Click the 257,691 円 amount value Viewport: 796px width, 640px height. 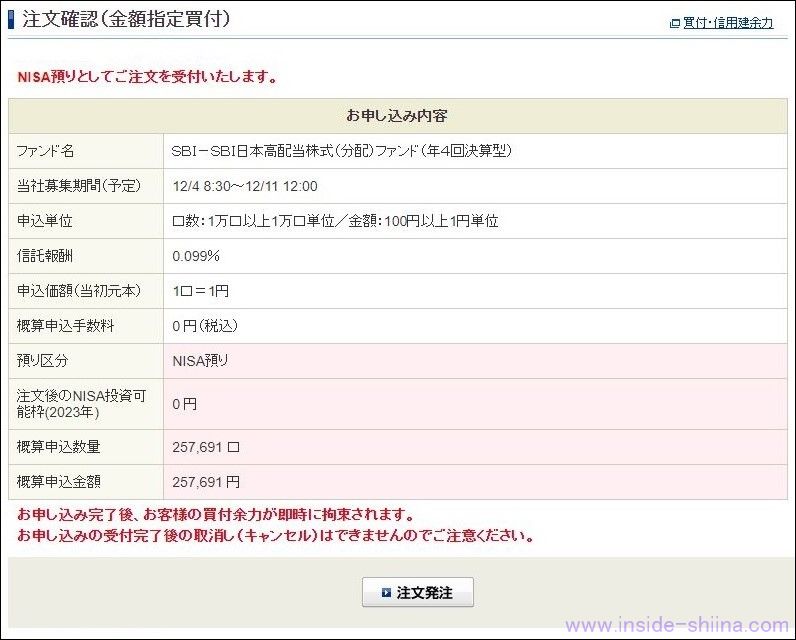click(206, 482)
